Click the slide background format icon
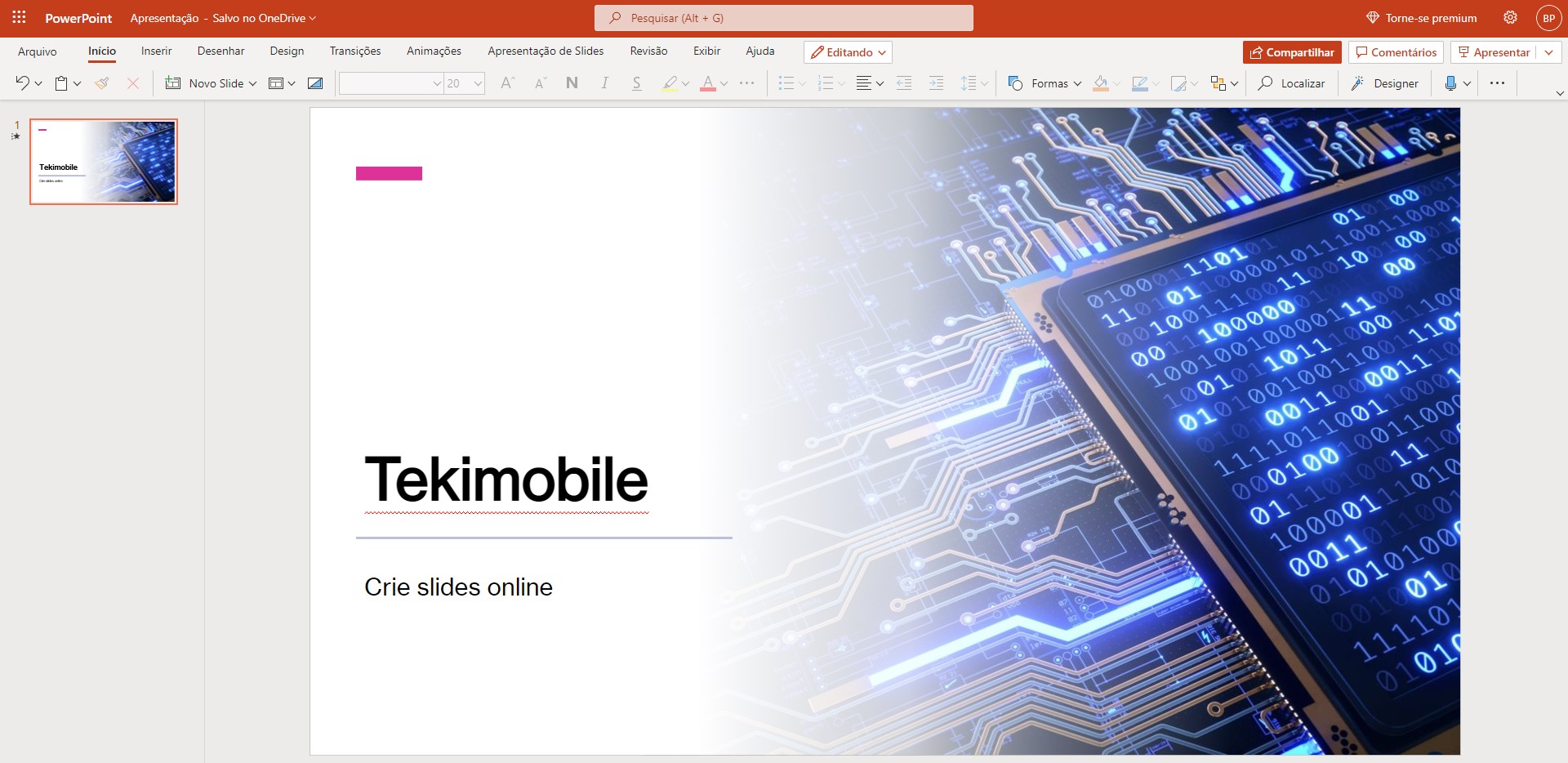Screen dimensions: 1568x763 pyautogui.click(x=315, y=83)
